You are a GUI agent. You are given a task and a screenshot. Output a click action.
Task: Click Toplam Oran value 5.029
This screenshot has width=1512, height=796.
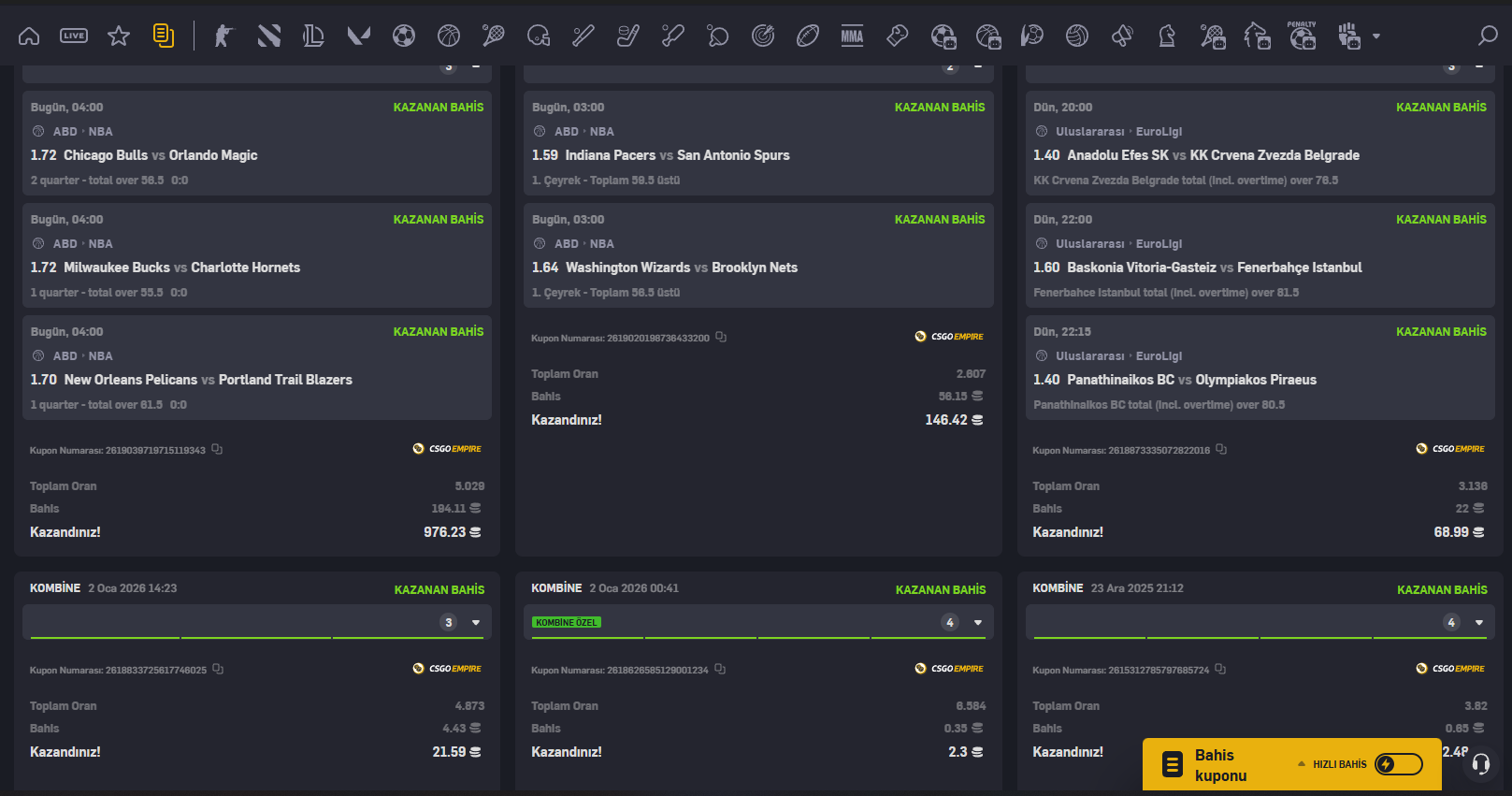coord(469,486)
